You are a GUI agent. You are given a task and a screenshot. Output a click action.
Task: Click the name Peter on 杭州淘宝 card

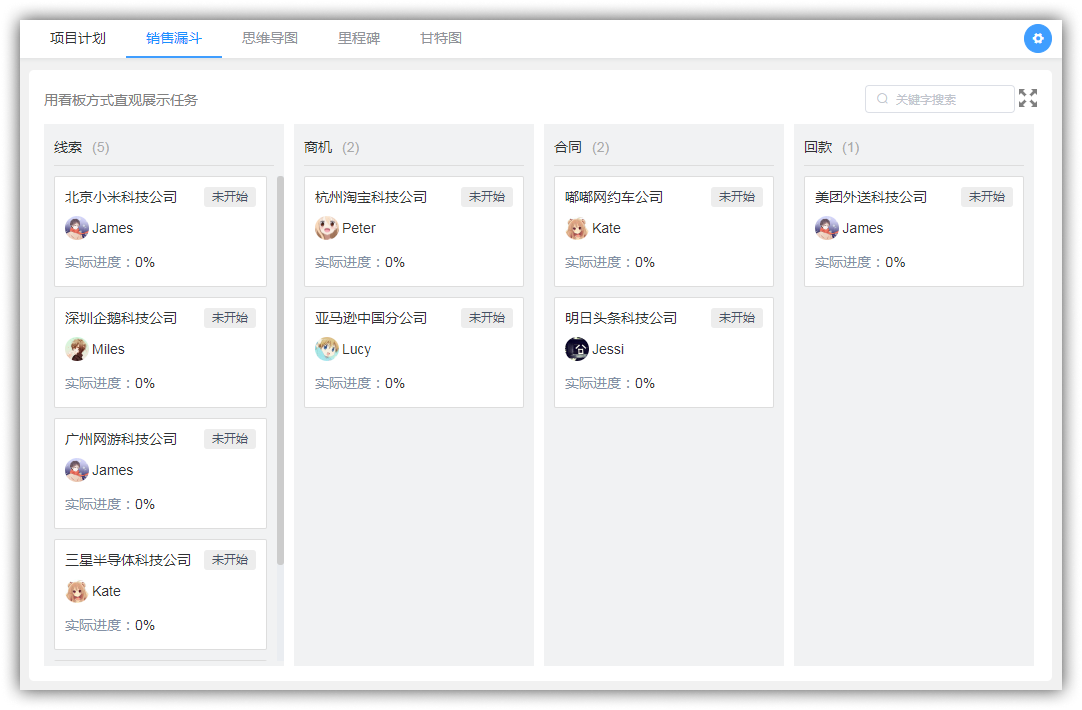pos(359,228)
